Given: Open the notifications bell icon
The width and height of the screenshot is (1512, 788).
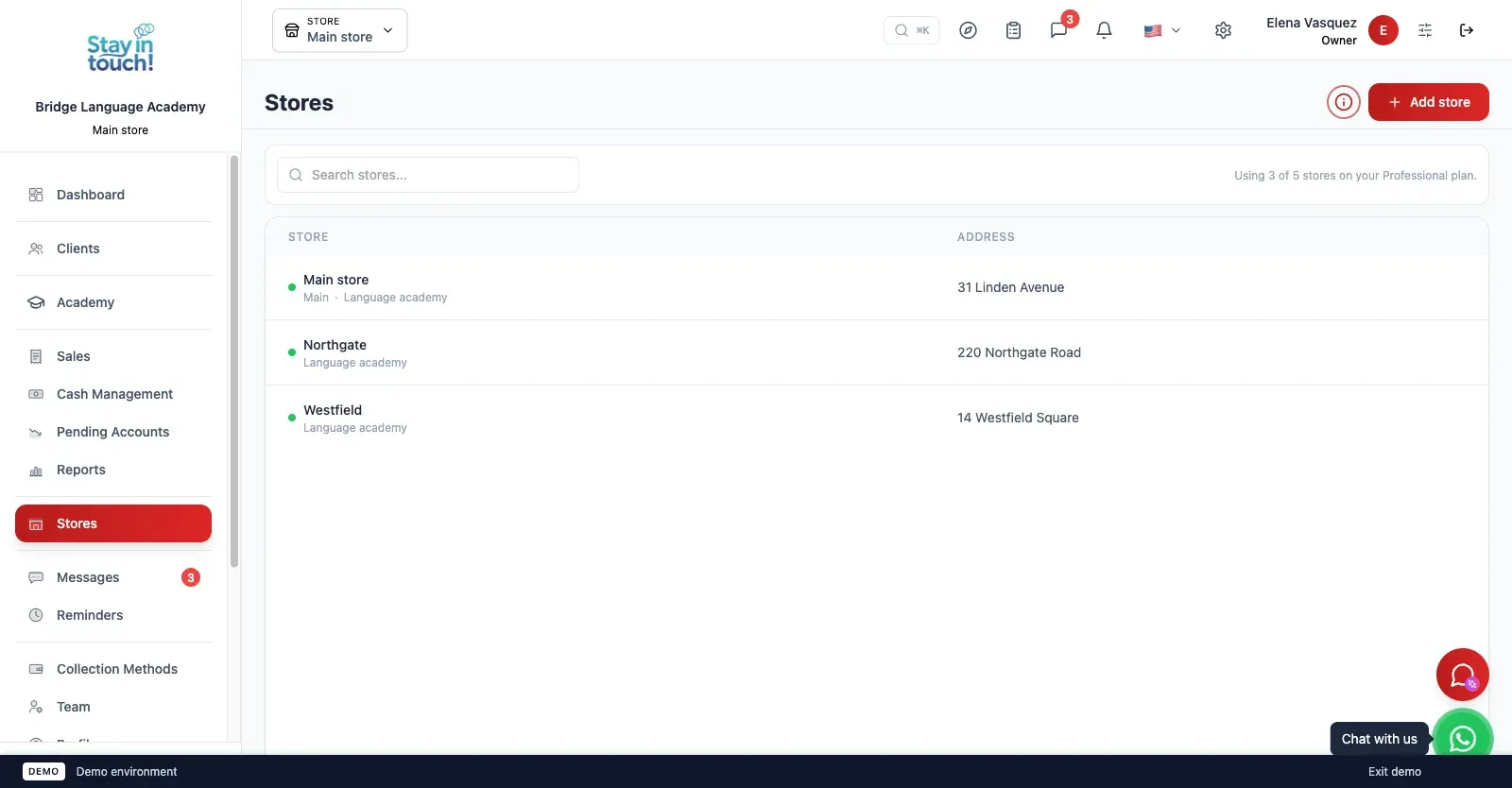Looking at the screenshot, I should [x=1104, y=30].
